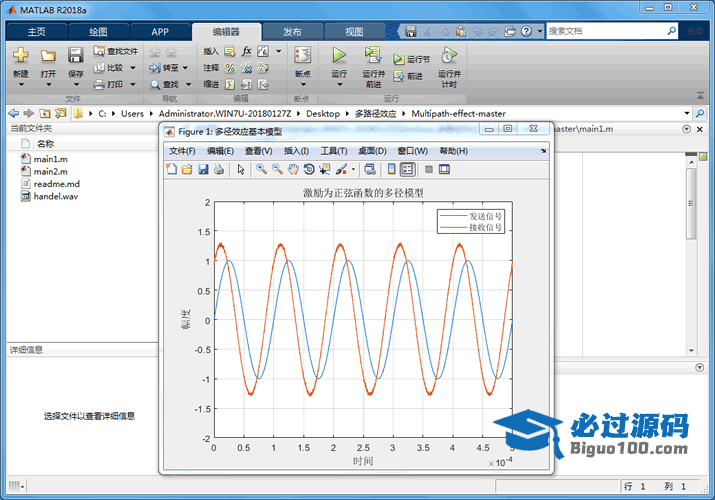
Task: Click Desktop in the folder path
Action: 323,113
